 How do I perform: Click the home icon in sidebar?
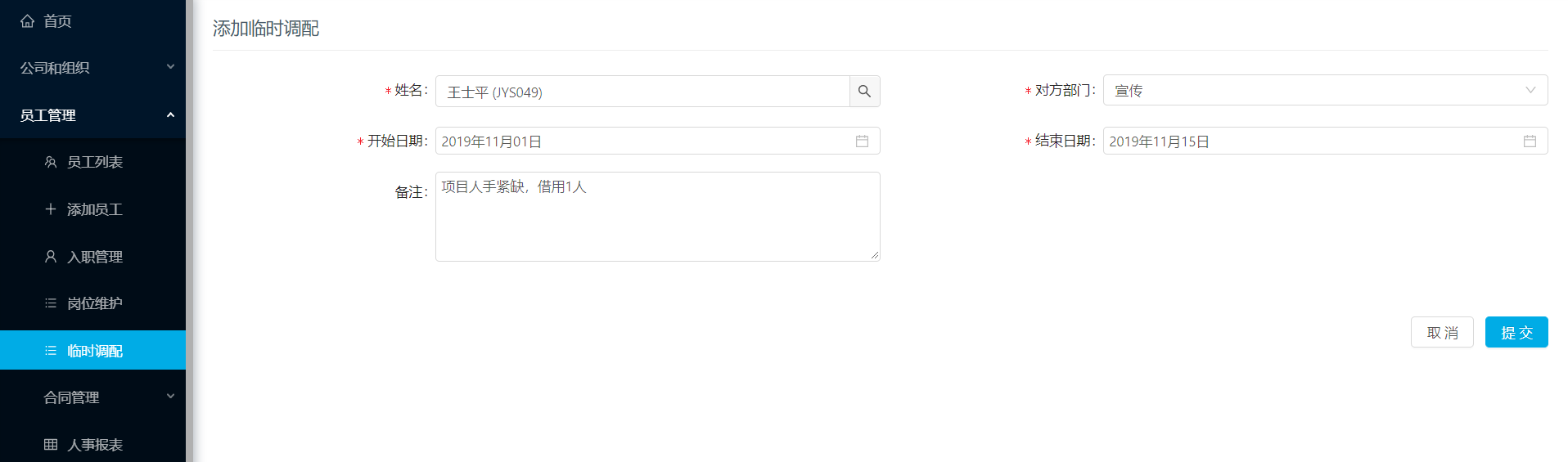(x=28, y=21)
